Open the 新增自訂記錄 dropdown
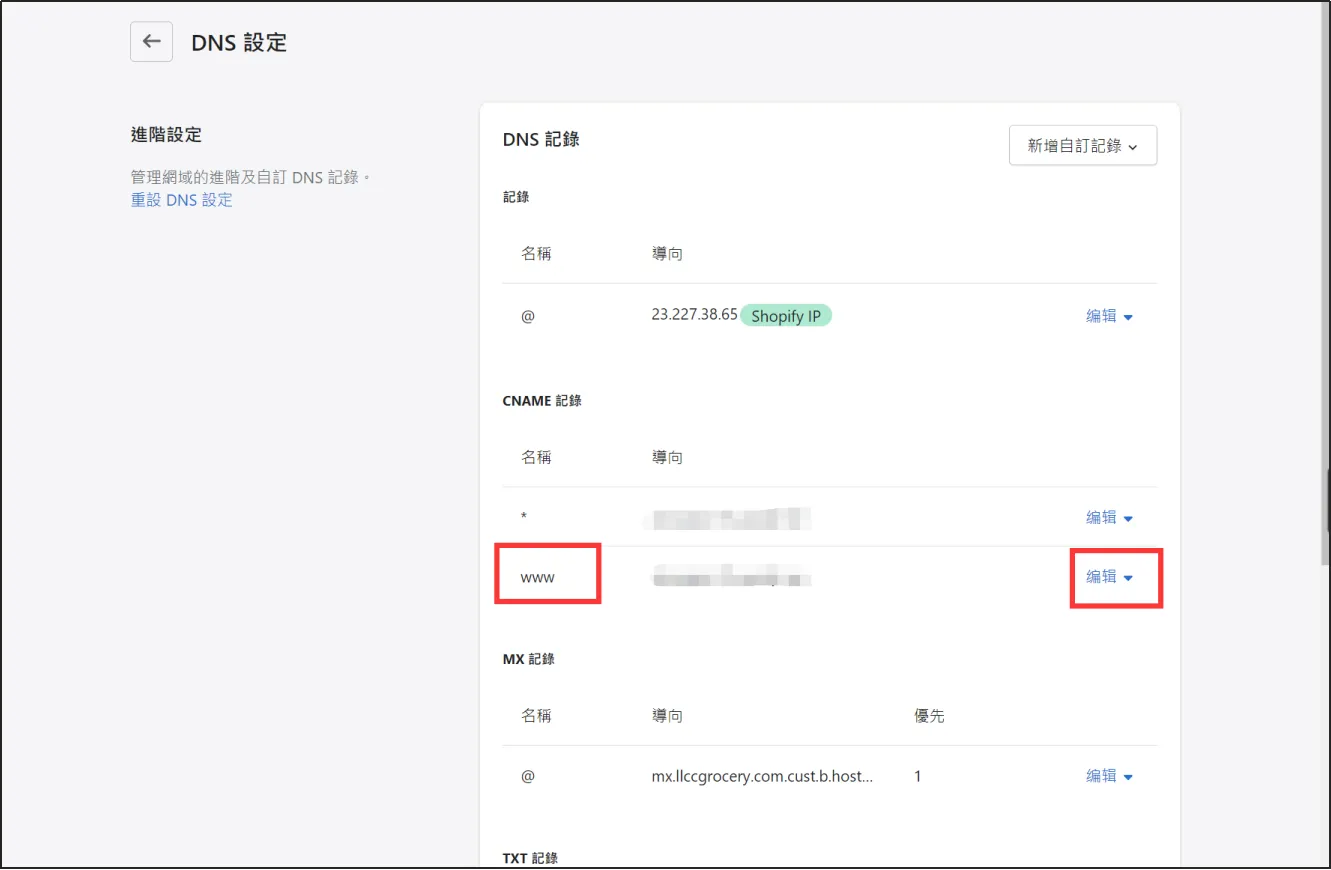The width and height of the screenshot is (1331, 870). point(1082,146)
